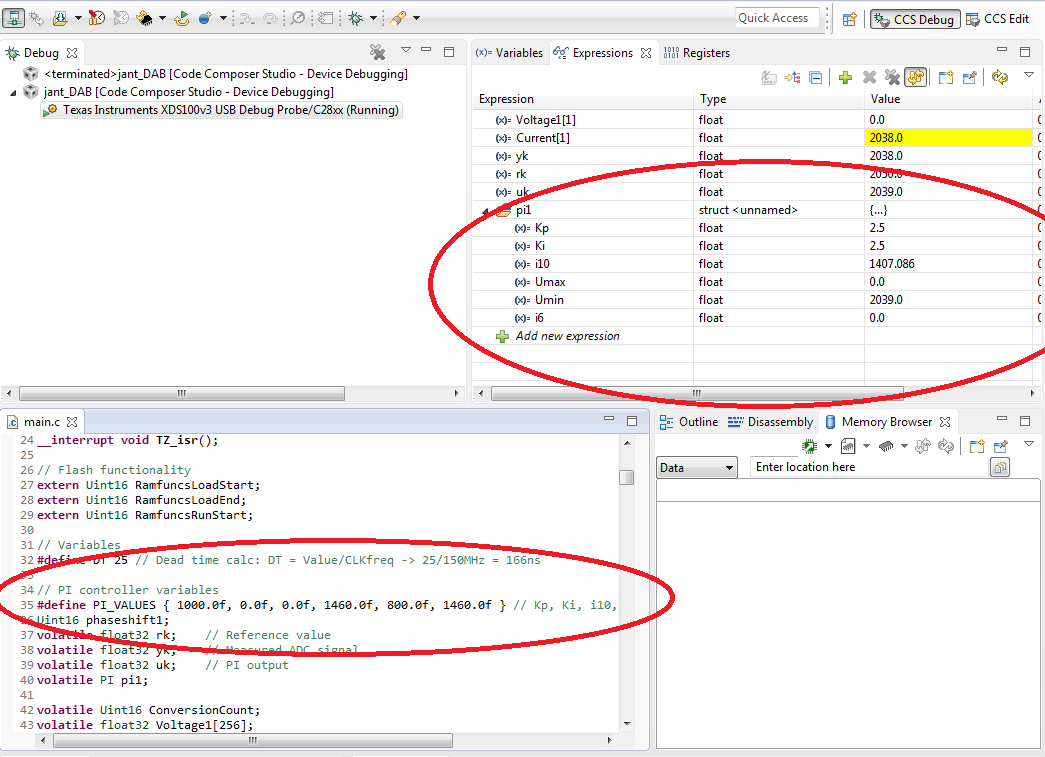The height and width of the screenshot is (757, 1045).
Task: Click the logical structure arrow-tree icon in Expressions
Action: [x=792, y=78]
